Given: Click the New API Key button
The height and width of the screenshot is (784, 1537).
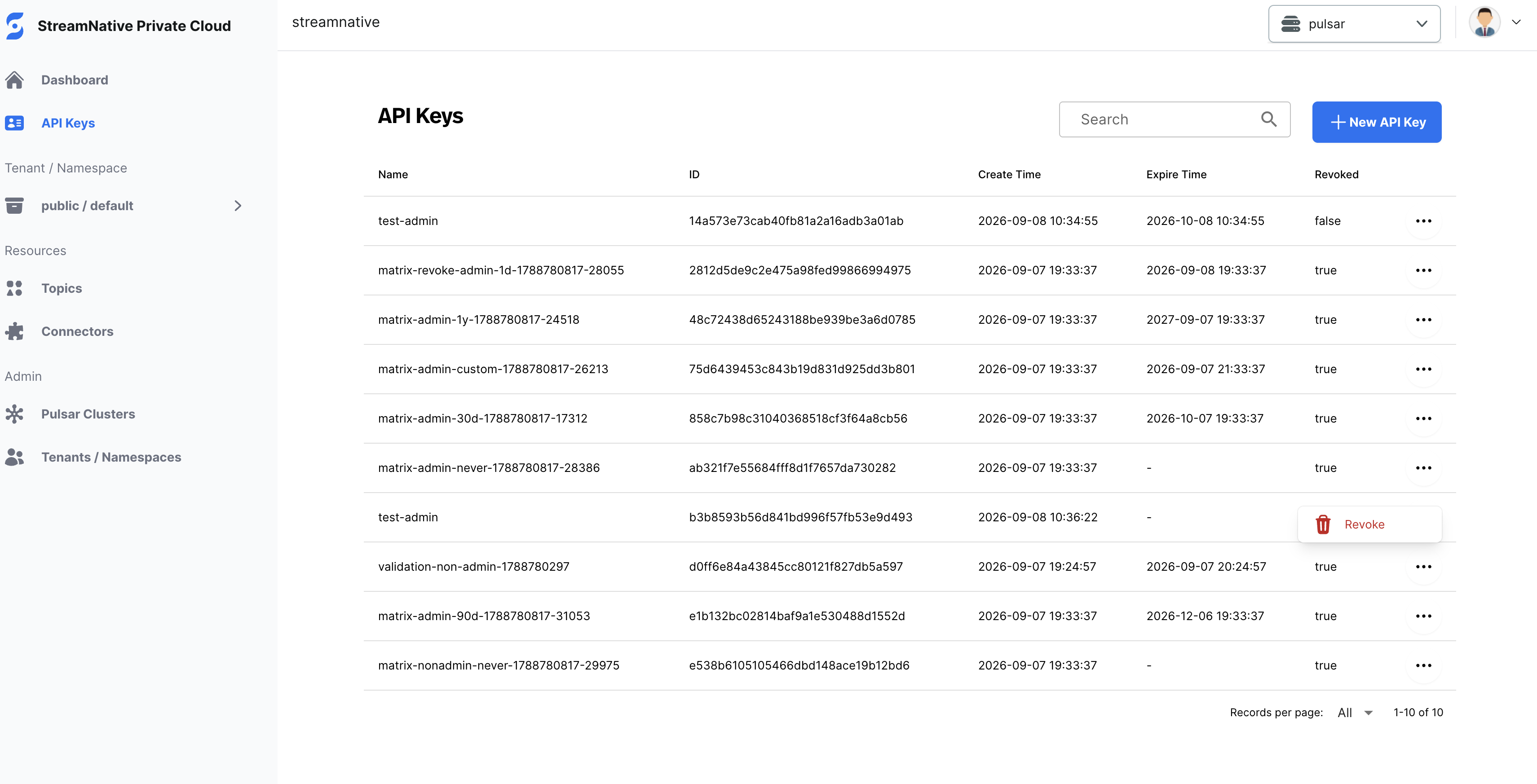Looking at the screenshot, I should pyautogui.click(x=1377, y=122).
